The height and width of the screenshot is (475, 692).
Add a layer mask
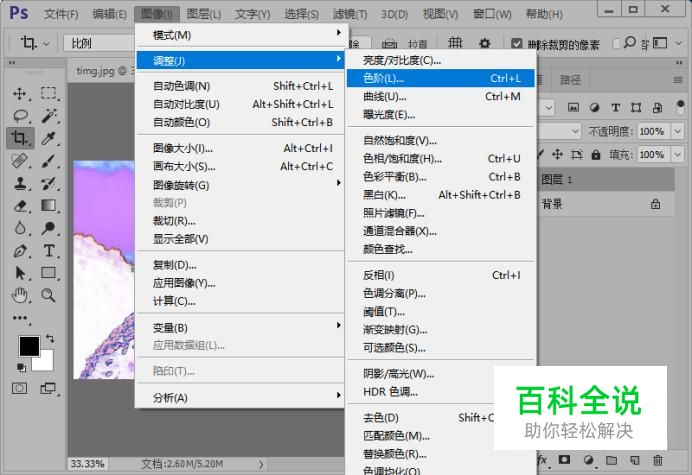point(564,460)
